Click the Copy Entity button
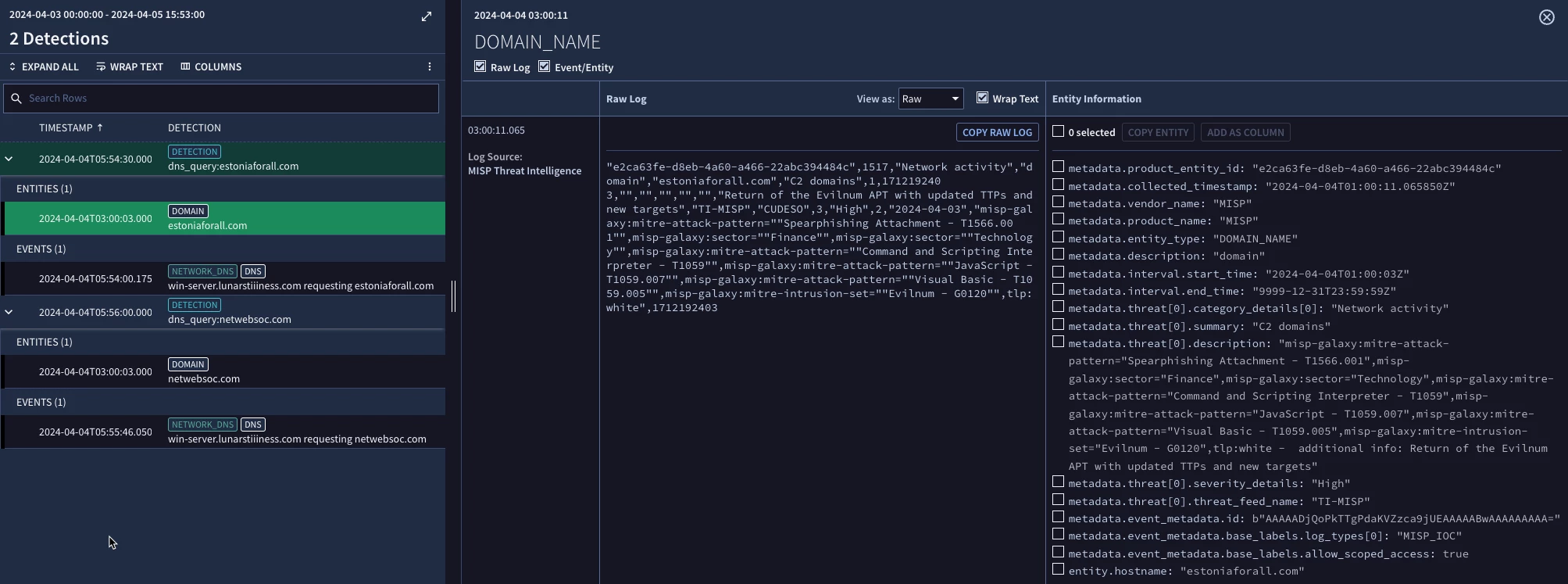 (x=1158, y=132)
